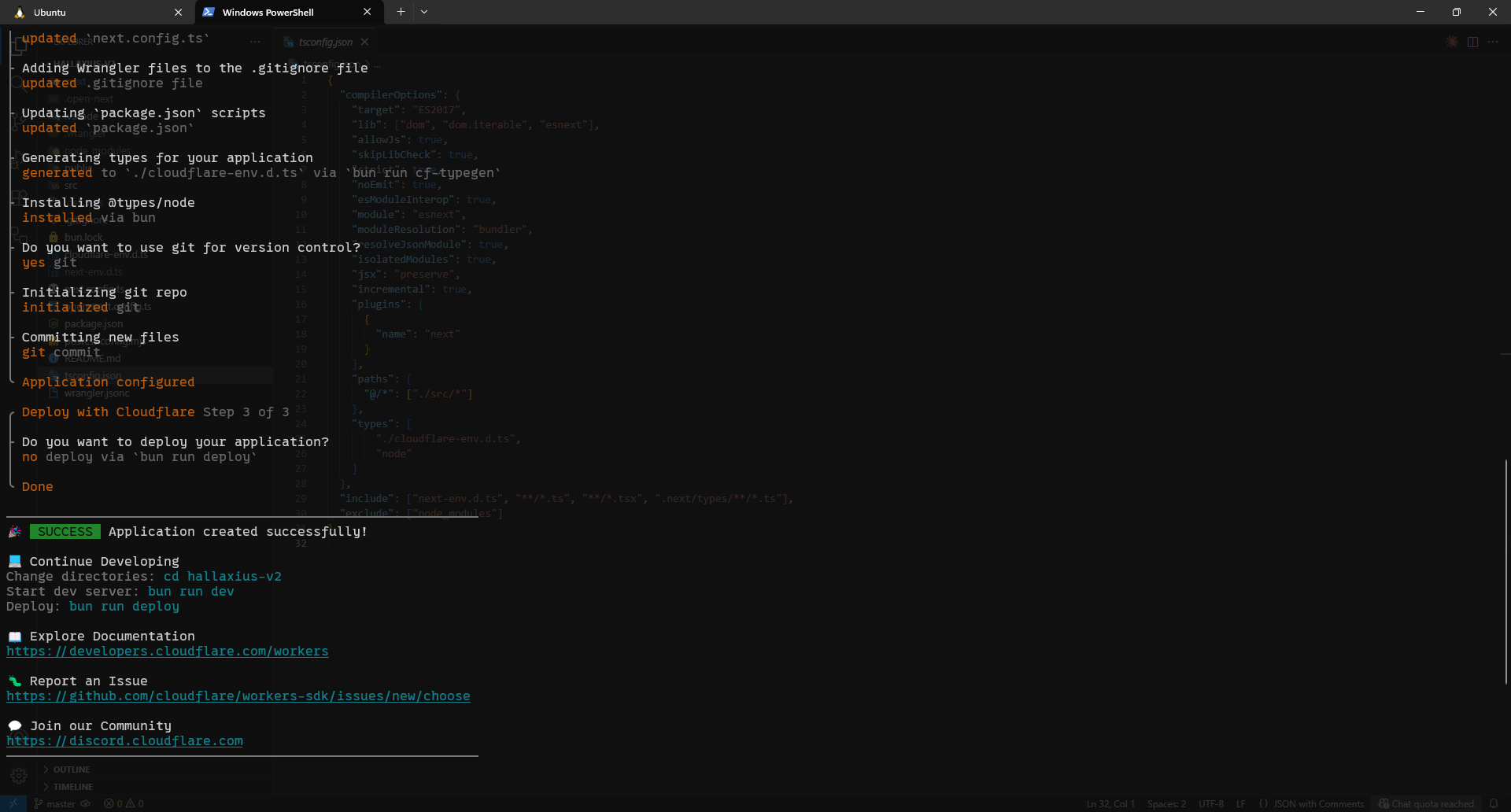The width and height of the screenshot is (1511, 812).
Task: Click the 'Deploy with Cloudflare' step heading
Action: pos(108,412)
